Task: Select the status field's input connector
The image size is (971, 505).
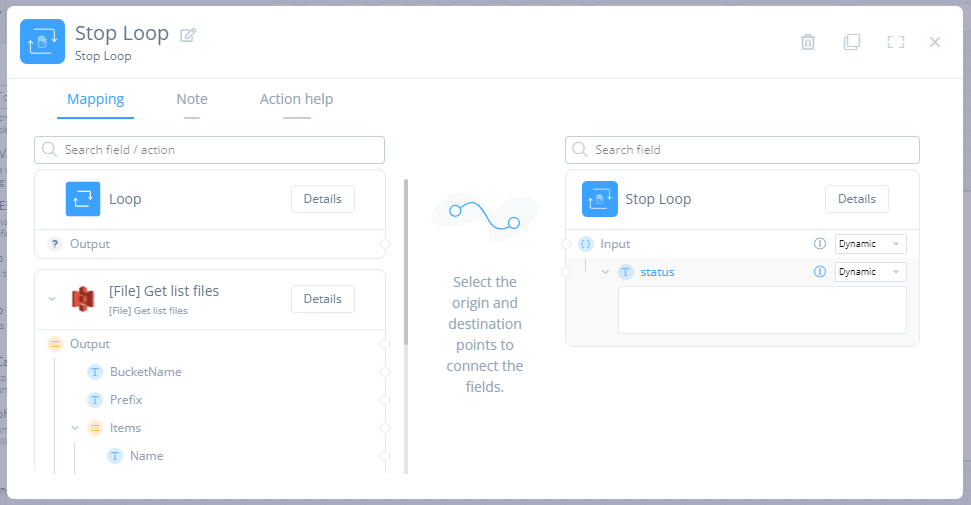Action: tap(566, 272)
